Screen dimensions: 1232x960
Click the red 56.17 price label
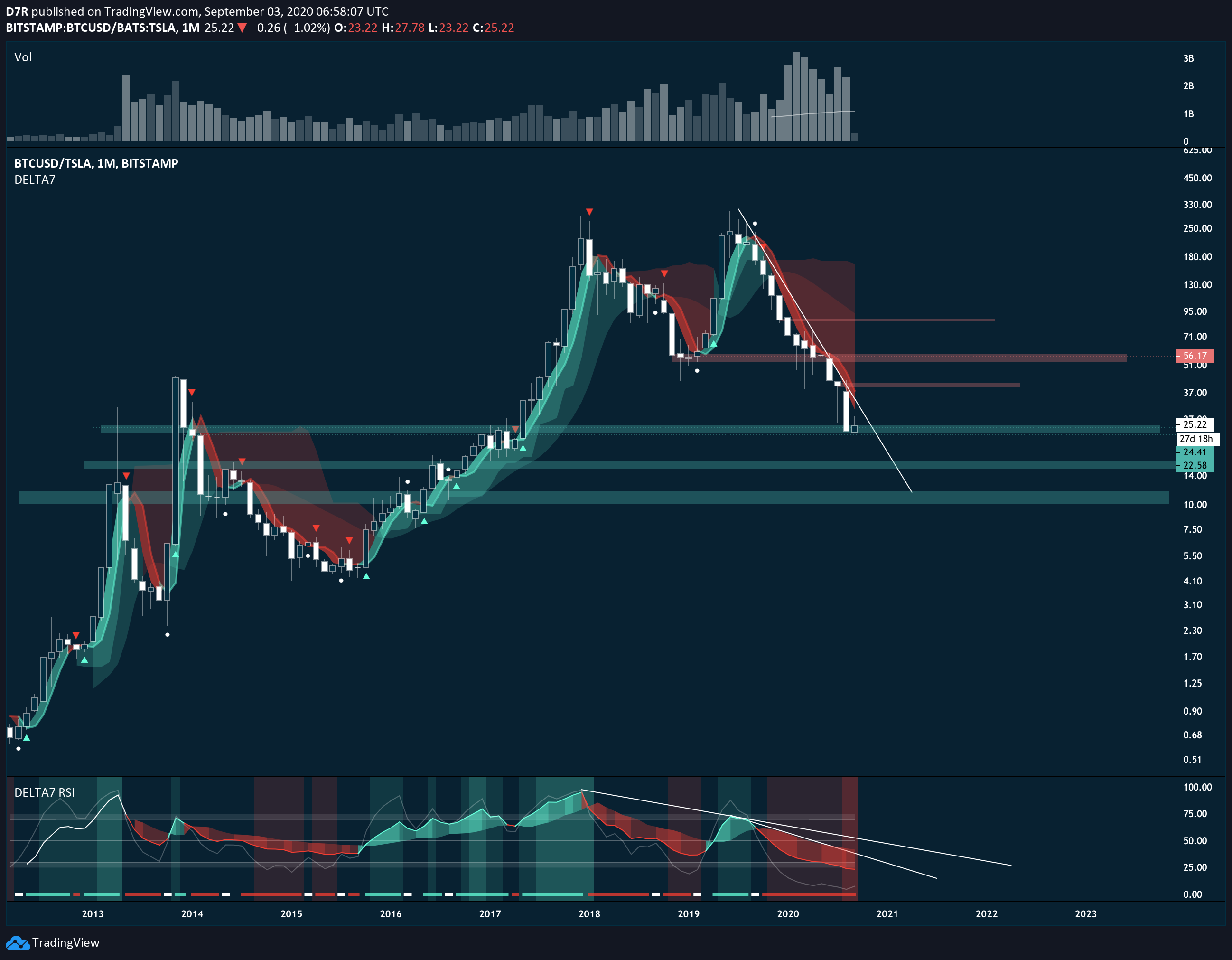coord(1194,356)
